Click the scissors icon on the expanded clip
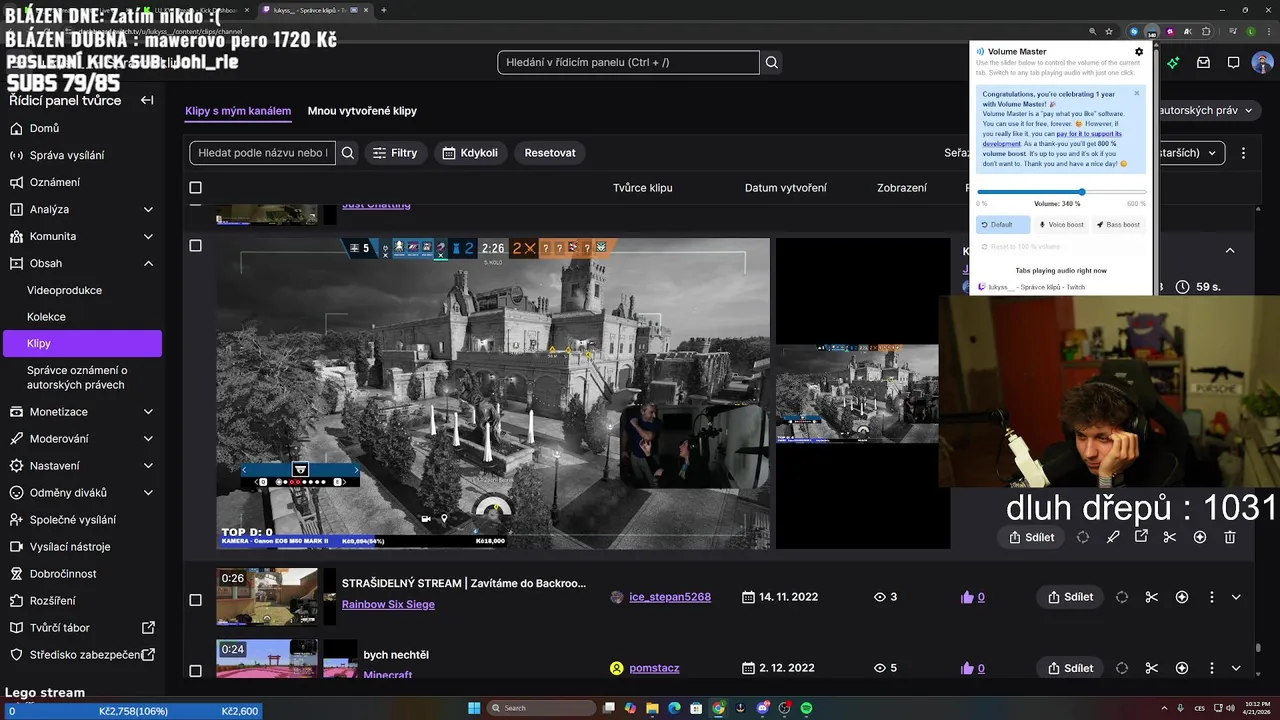Screen dimensions: 1280x720 [x=1170, y=537]
